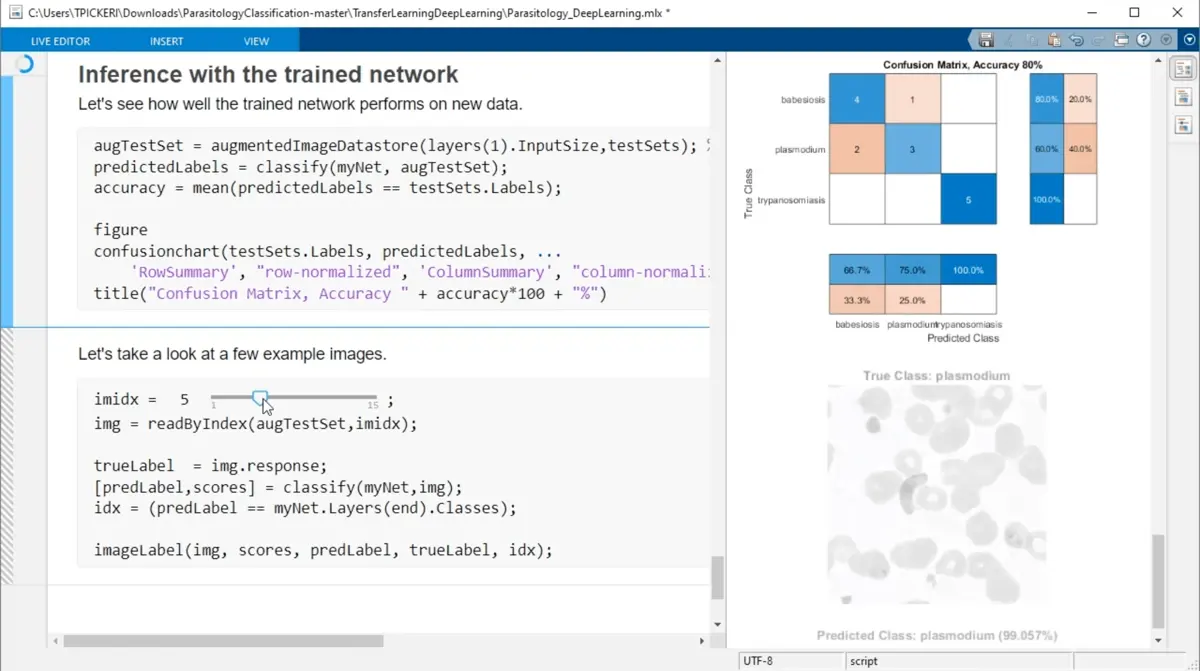Click the output pane vertical scrollbar thumb
Screen dimensions: 1200x671
click(1159, 582)
